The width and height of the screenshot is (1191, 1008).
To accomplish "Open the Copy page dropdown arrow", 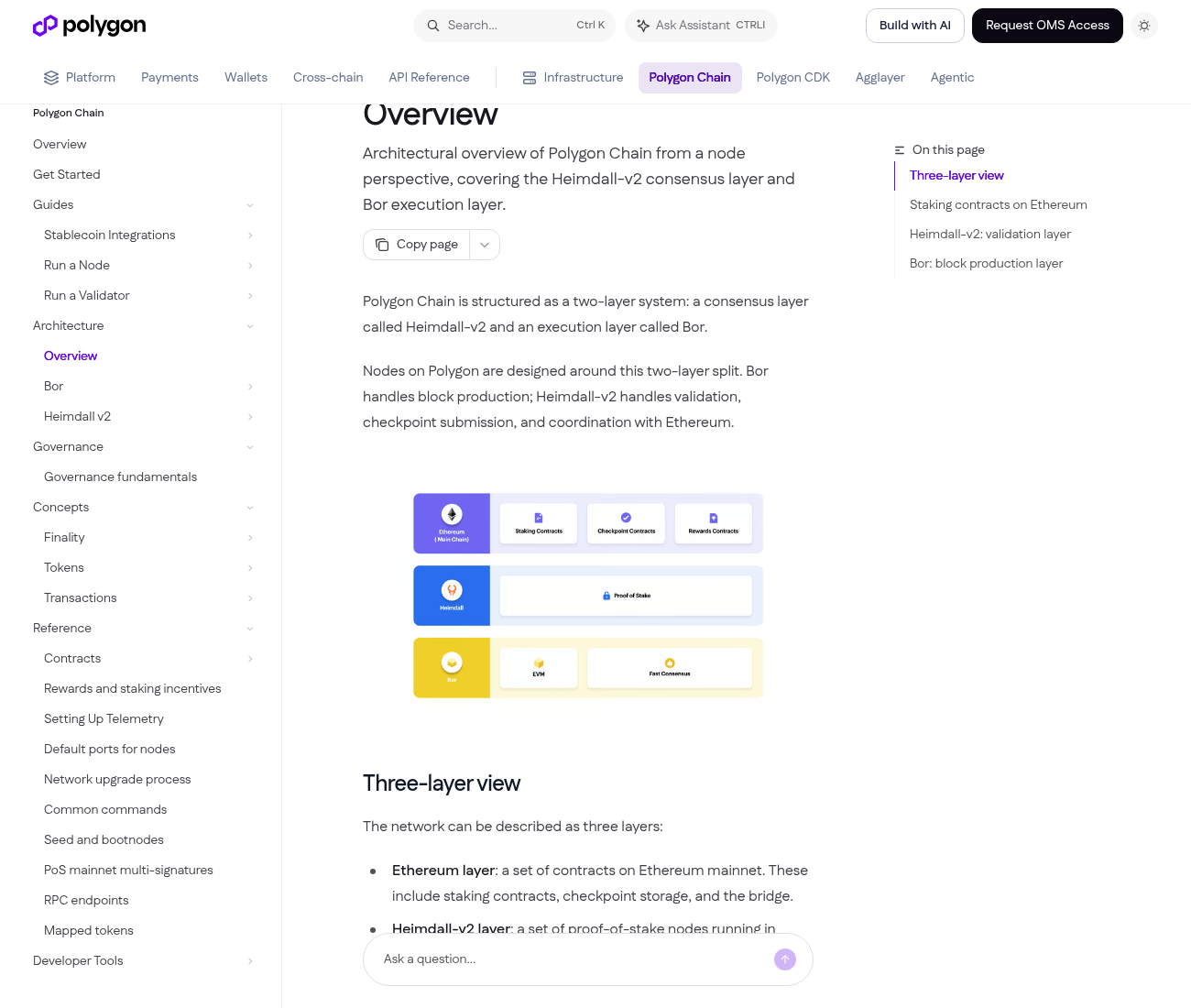I will (485, 245).
